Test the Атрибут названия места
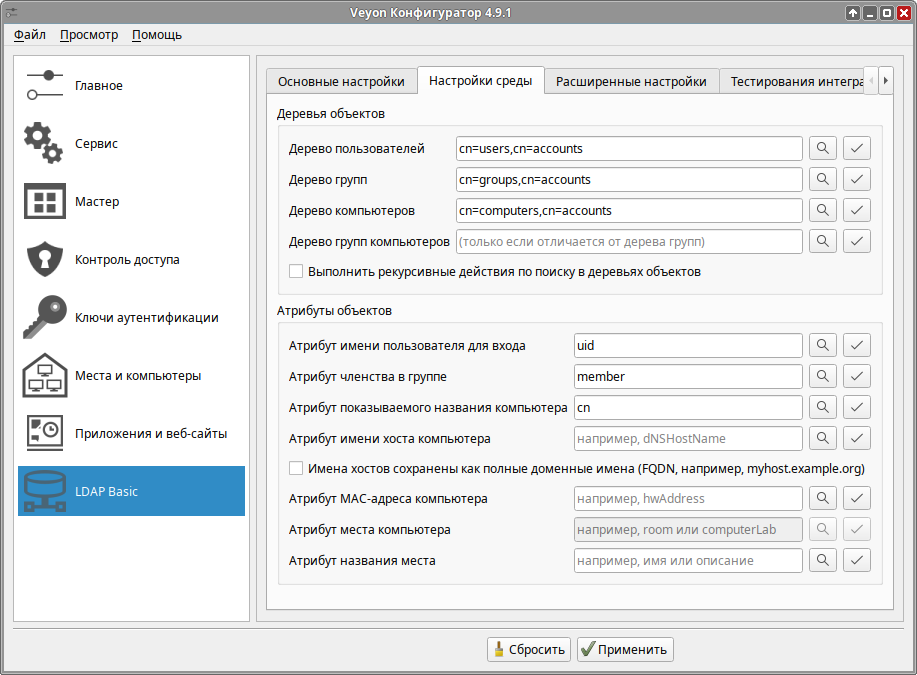This screenshot has height=675, width=917. [x=856, y=561]
